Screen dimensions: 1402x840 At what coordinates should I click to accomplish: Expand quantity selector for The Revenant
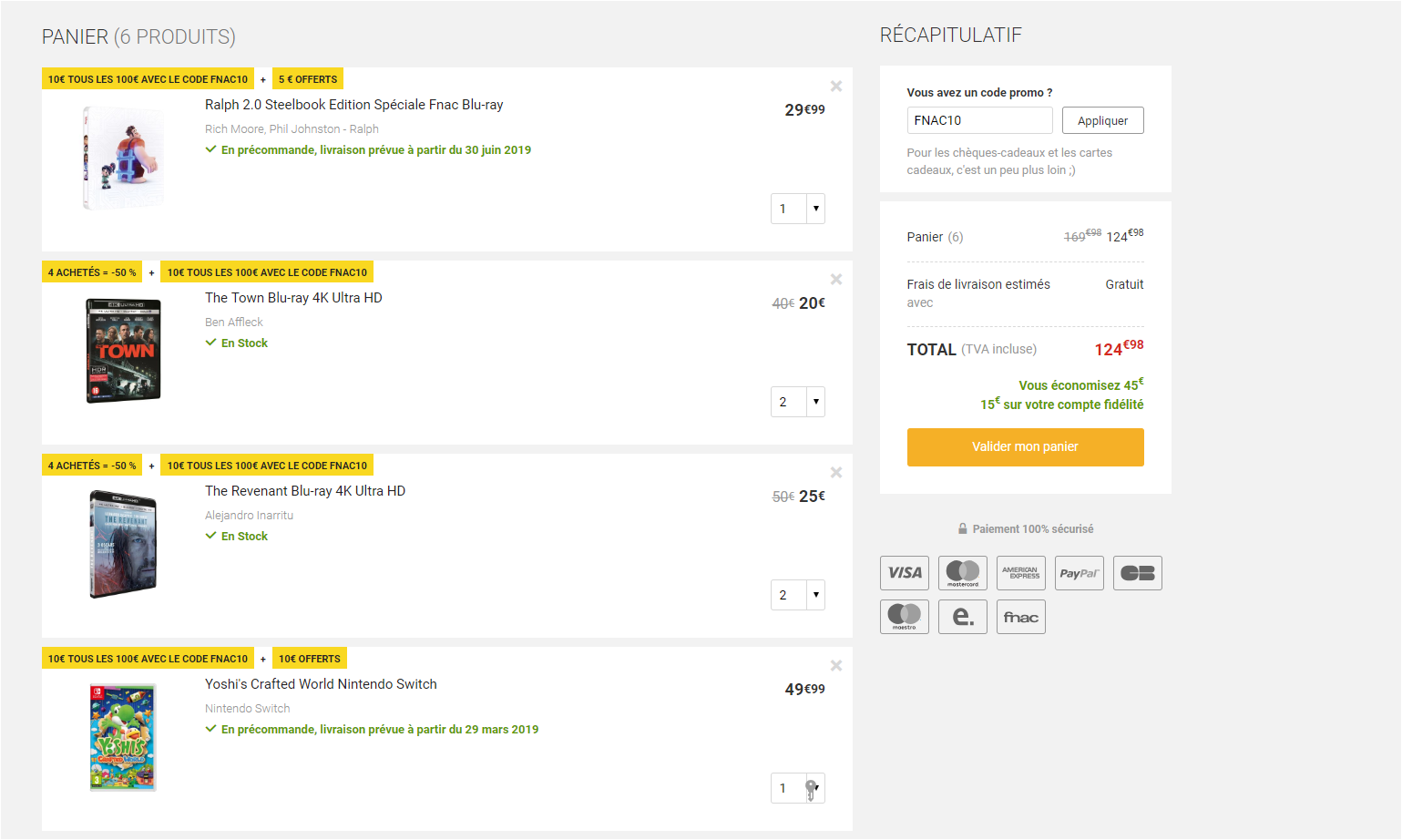(797, 595)
